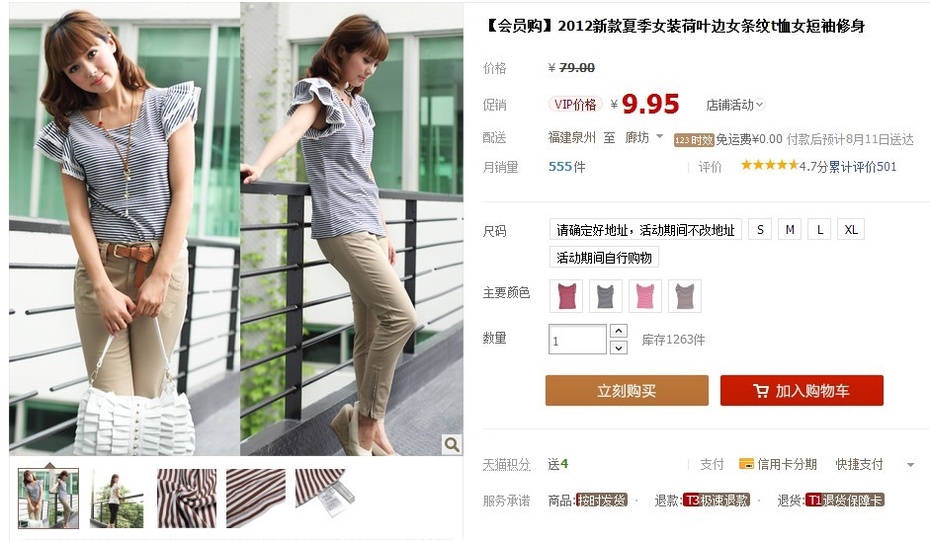Screen dimensions: 930x541
Task: Choose the pink striped color swatch
Action: (x=645, y=296)
